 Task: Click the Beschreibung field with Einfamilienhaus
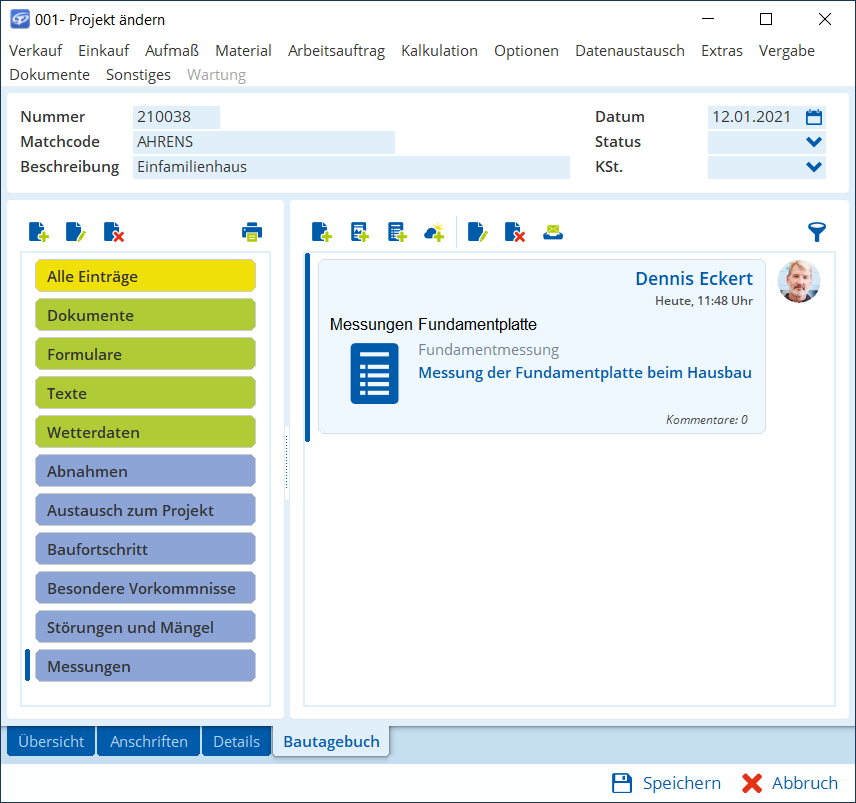click(350, 167)
